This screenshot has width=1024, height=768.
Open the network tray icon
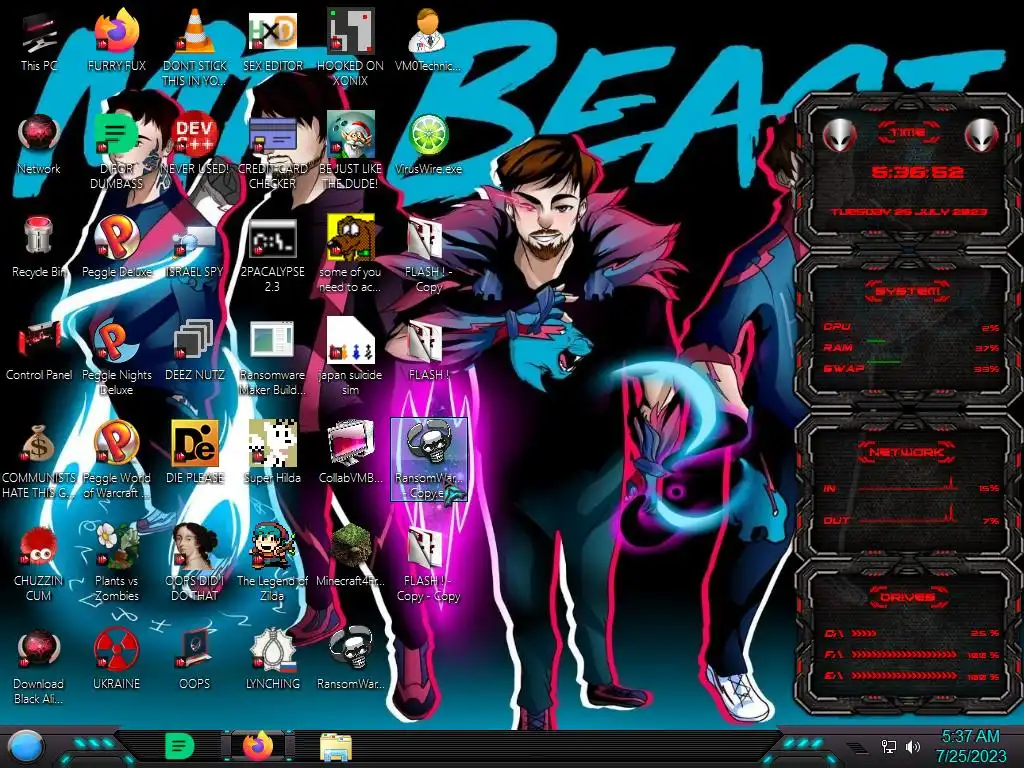point(889,746)
